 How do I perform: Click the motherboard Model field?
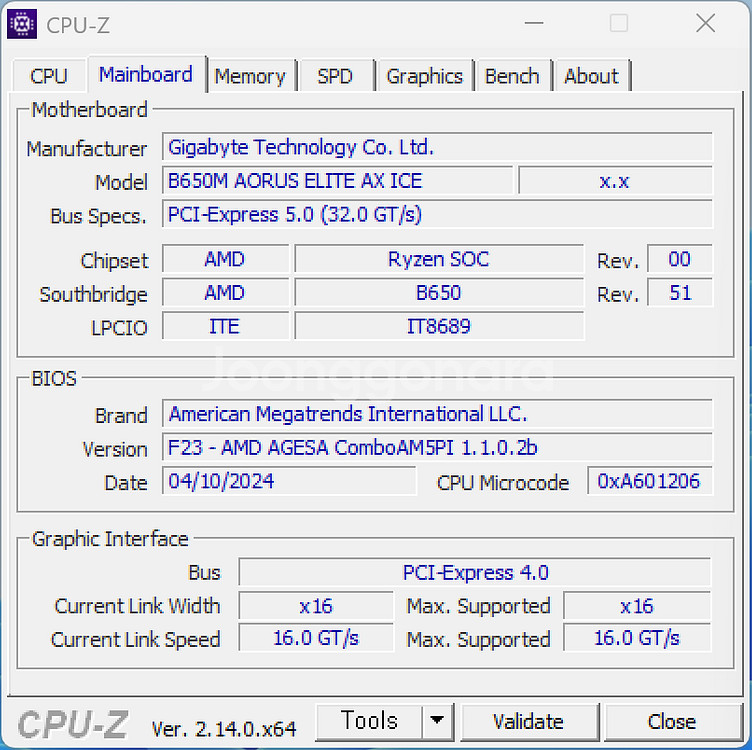coord(337,181)
